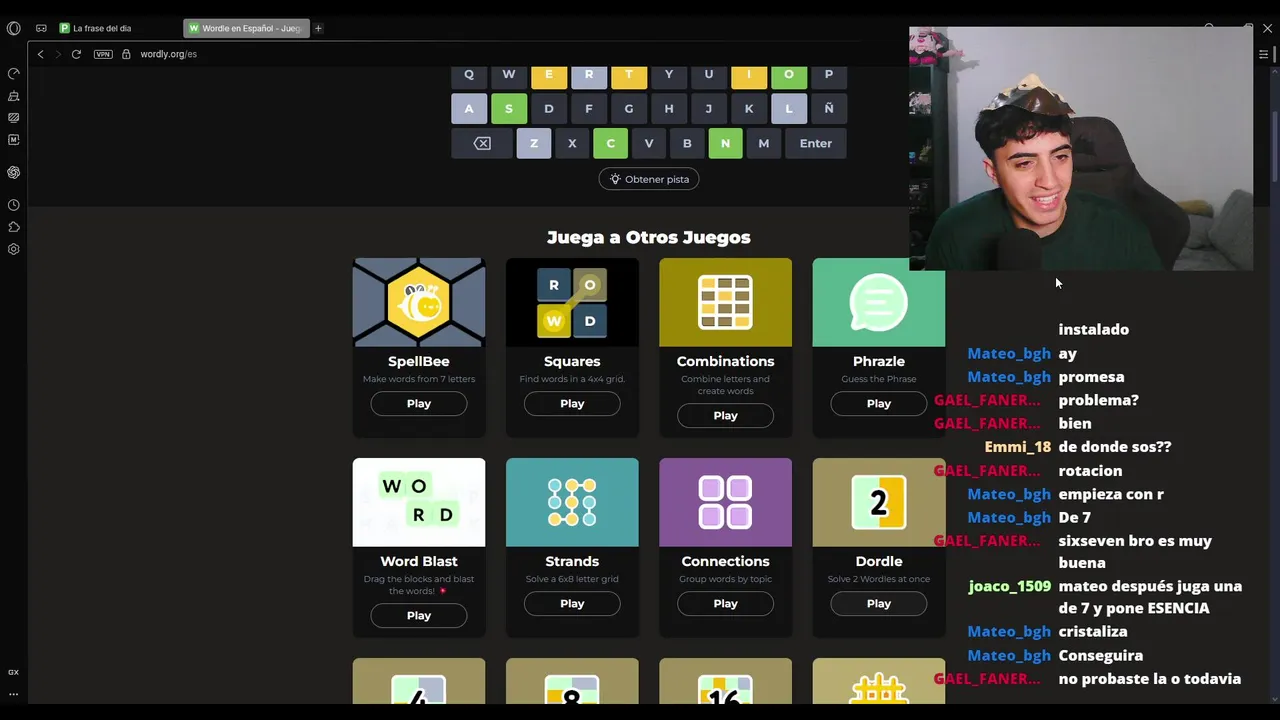Toggle the VPN badge in address bar
Viewport: 1280px width, 720px height.
103,54
